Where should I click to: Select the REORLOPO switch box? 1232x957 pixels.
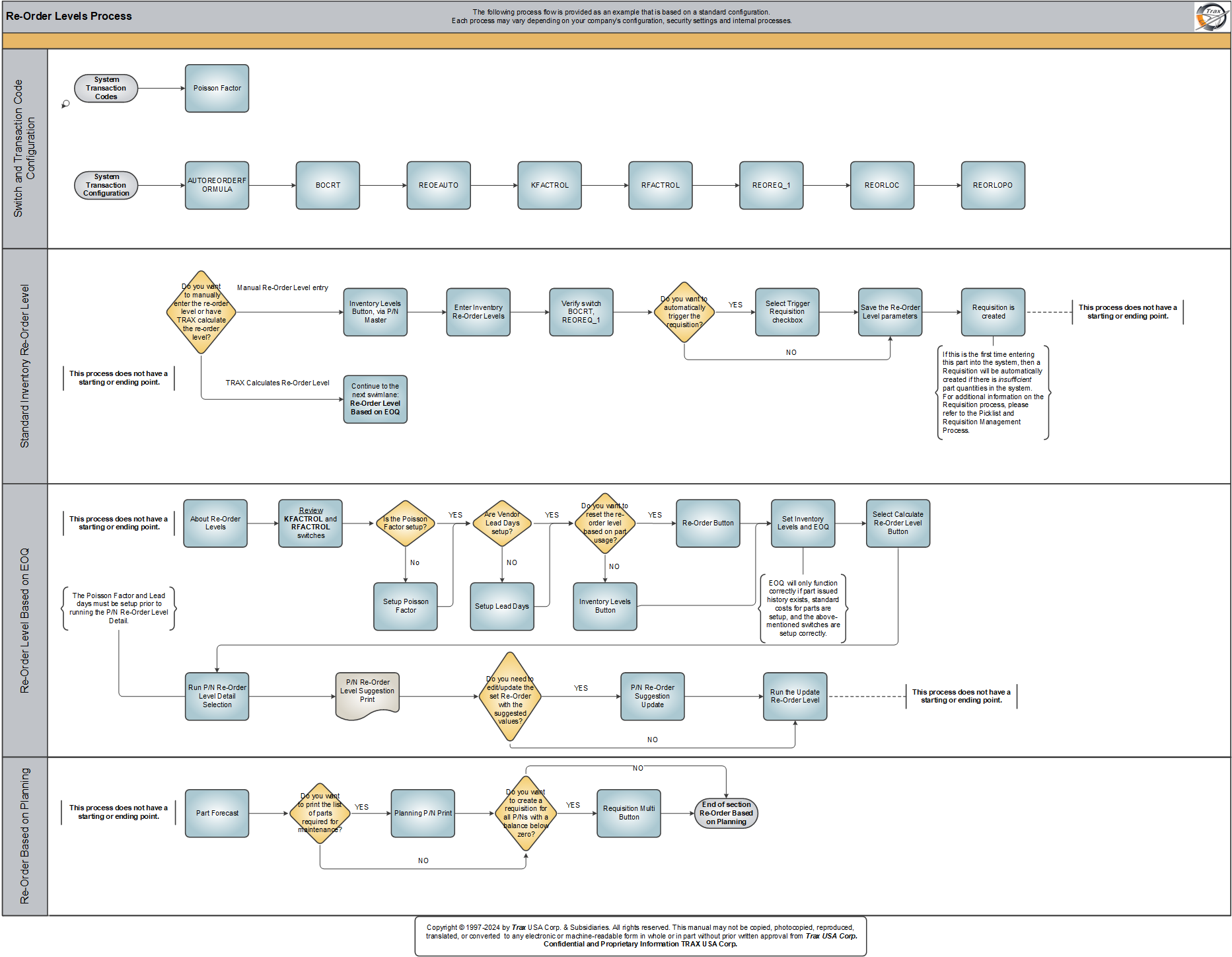click(994, 186)
